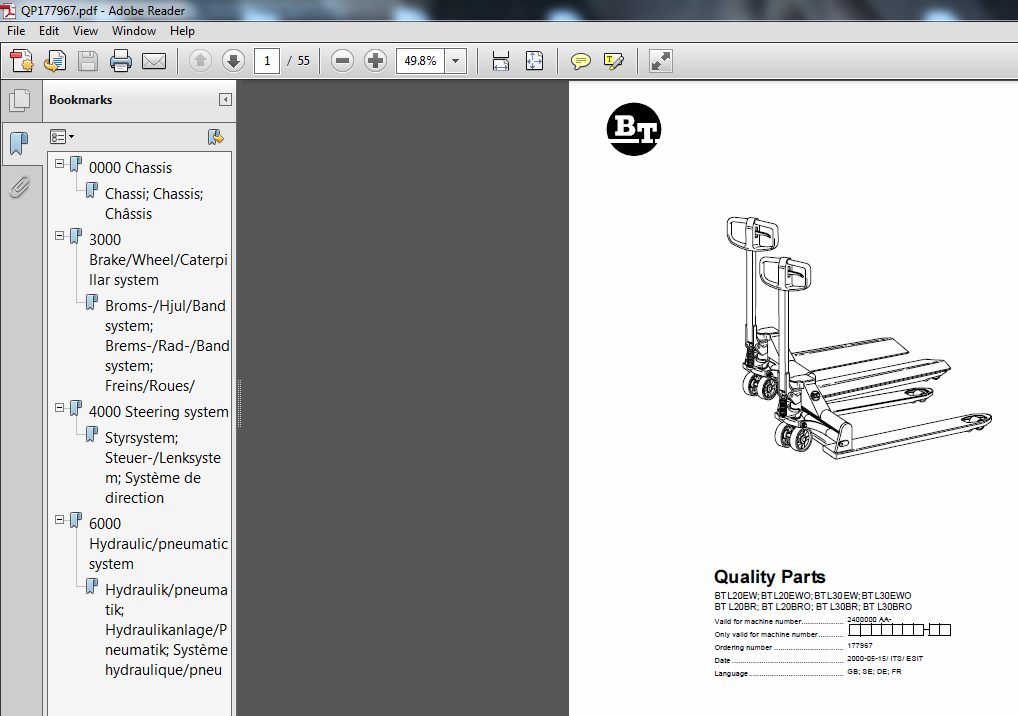The image size is (1018, 716).
Task: Open the bookmarks Options dropdown menu
Action: [x=62, y=137]
